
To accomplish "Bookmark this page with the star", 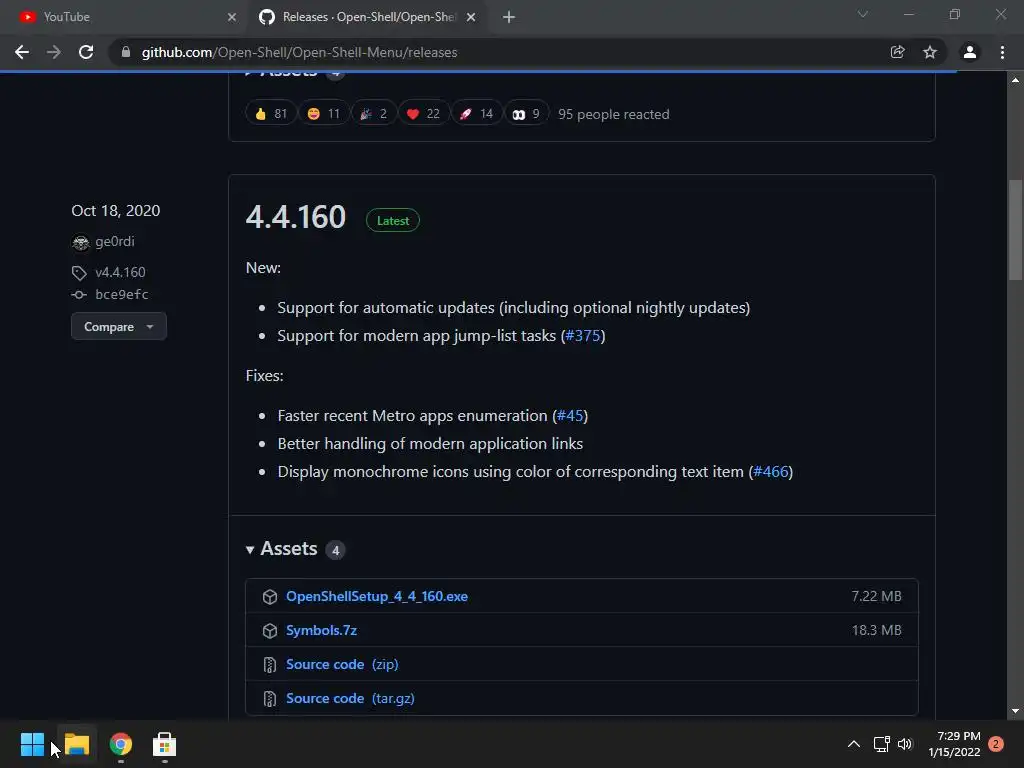I will tap(930, 52).
